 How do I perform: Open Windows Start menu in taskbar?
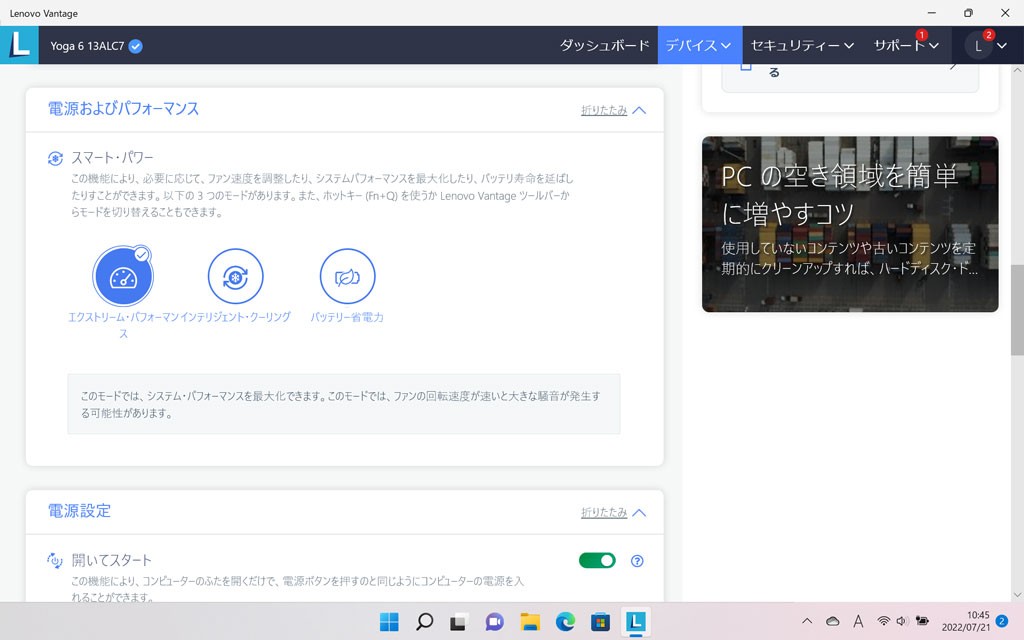click(x=388, y=622)
